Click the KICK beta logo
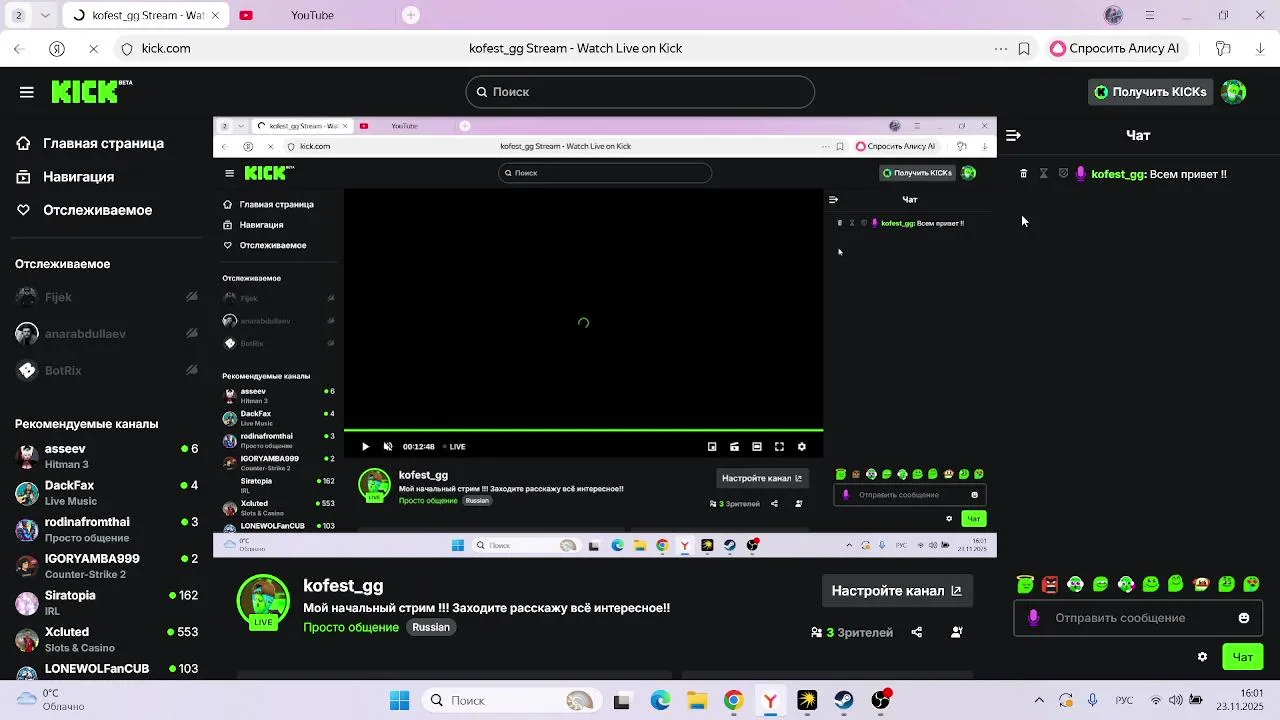This screenshot has height=720, width=1280. point(92,91)
